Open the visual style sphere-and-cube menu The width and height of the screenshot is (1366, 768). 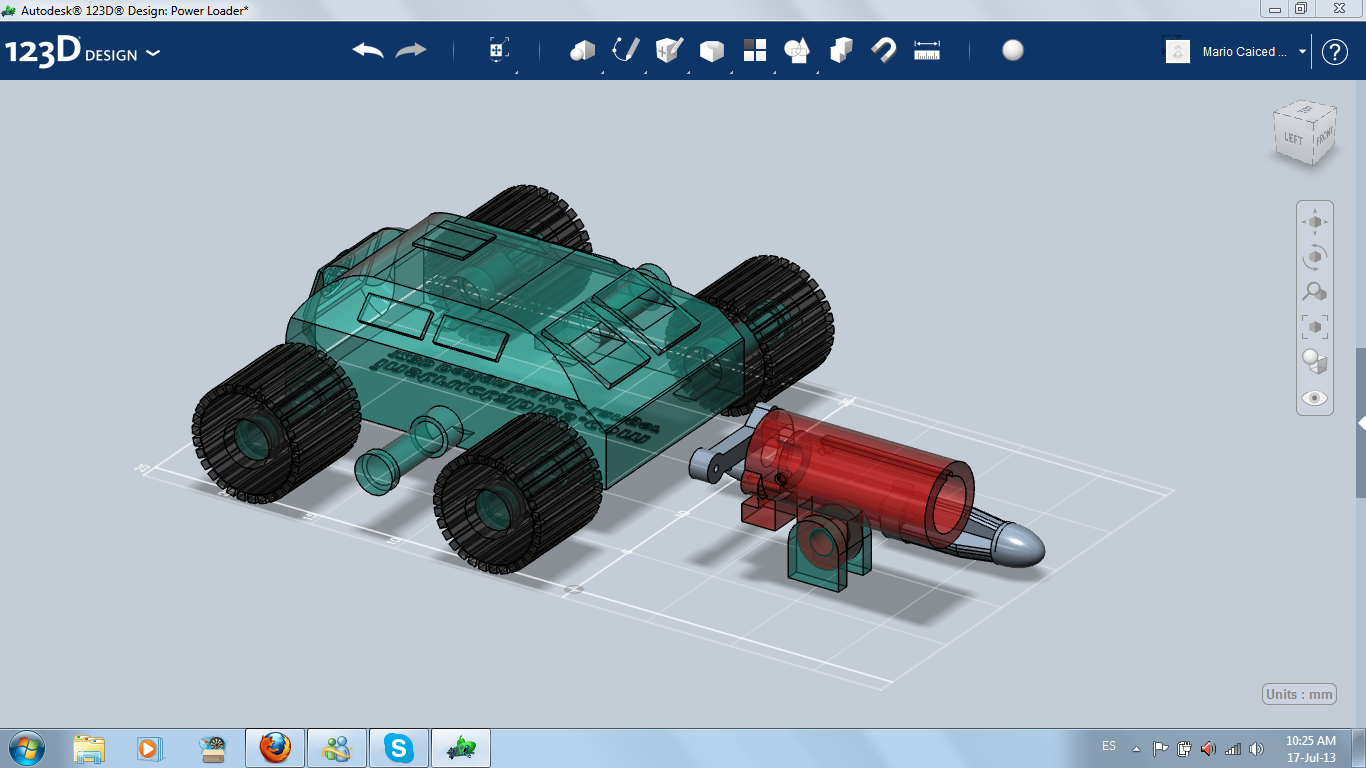pos(1315,362)
